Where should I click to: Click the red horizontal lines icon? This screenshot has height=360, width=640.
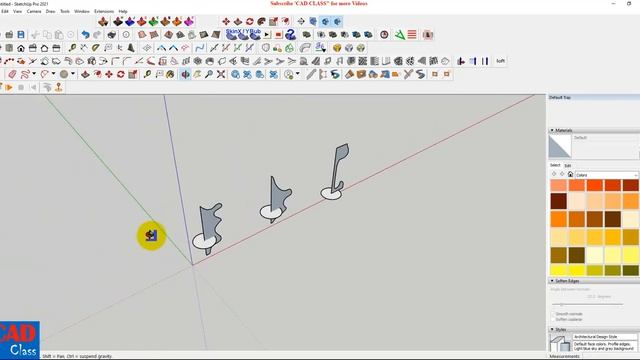(412, 35)
